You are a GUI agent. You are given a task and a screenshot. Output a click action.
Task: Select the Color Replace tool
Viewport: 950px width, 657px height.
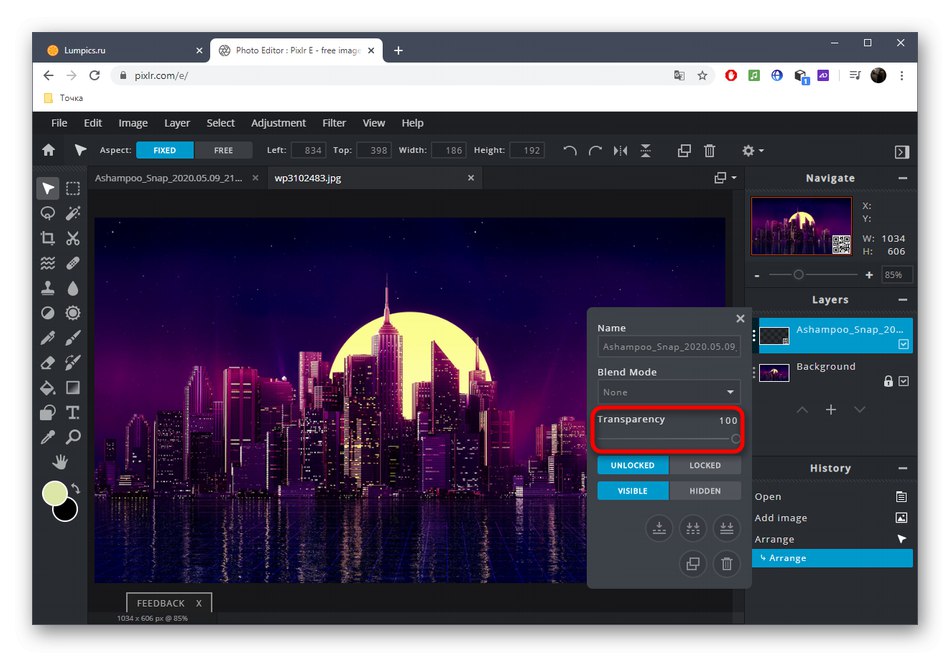point(73,362)
